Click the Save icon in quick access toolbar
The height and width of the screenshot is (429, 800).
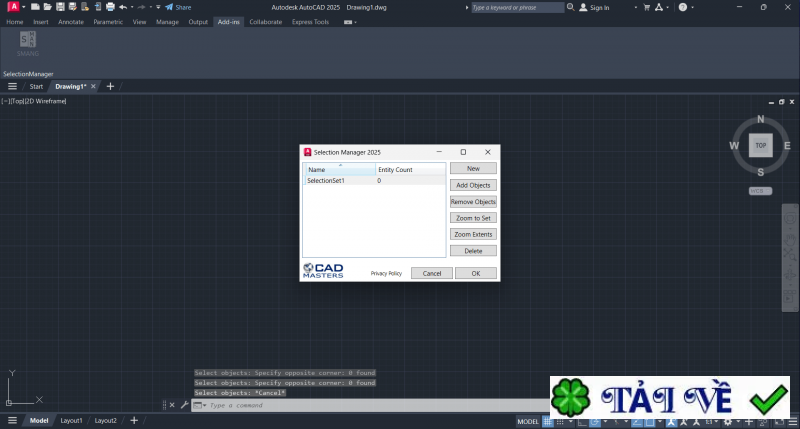tap(60, 7)
